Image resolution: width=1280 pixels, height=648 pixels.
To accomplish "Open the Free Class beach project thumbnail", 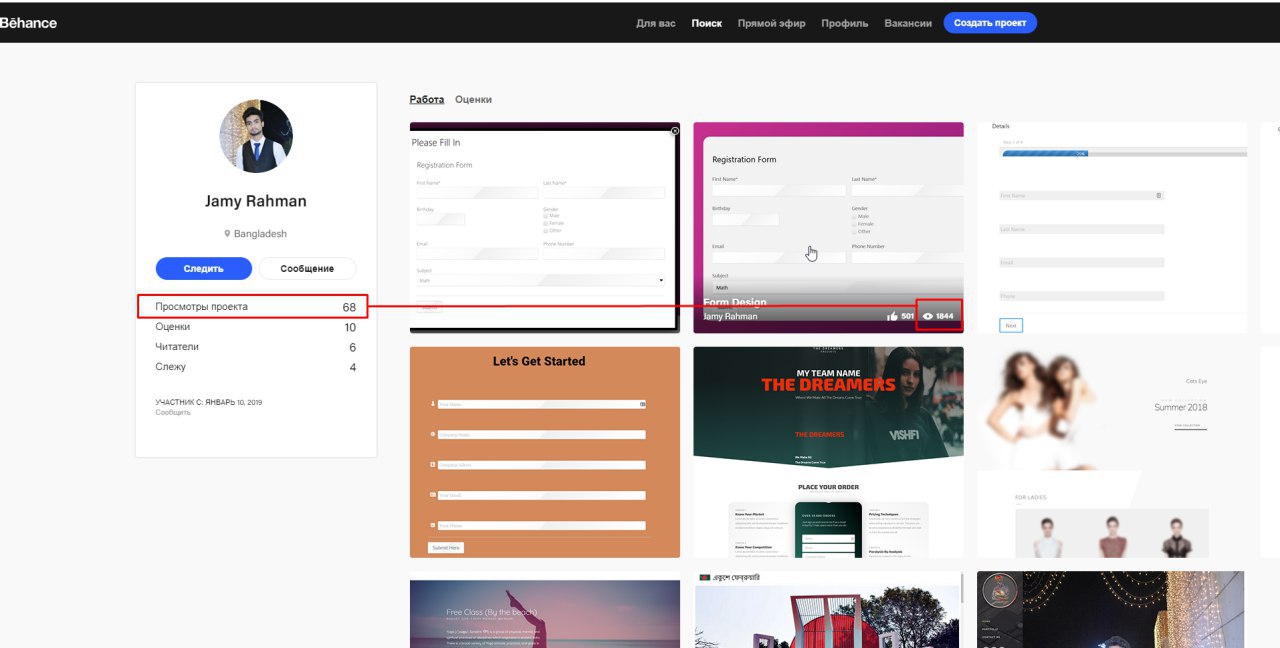I will [x=545, y=610].
